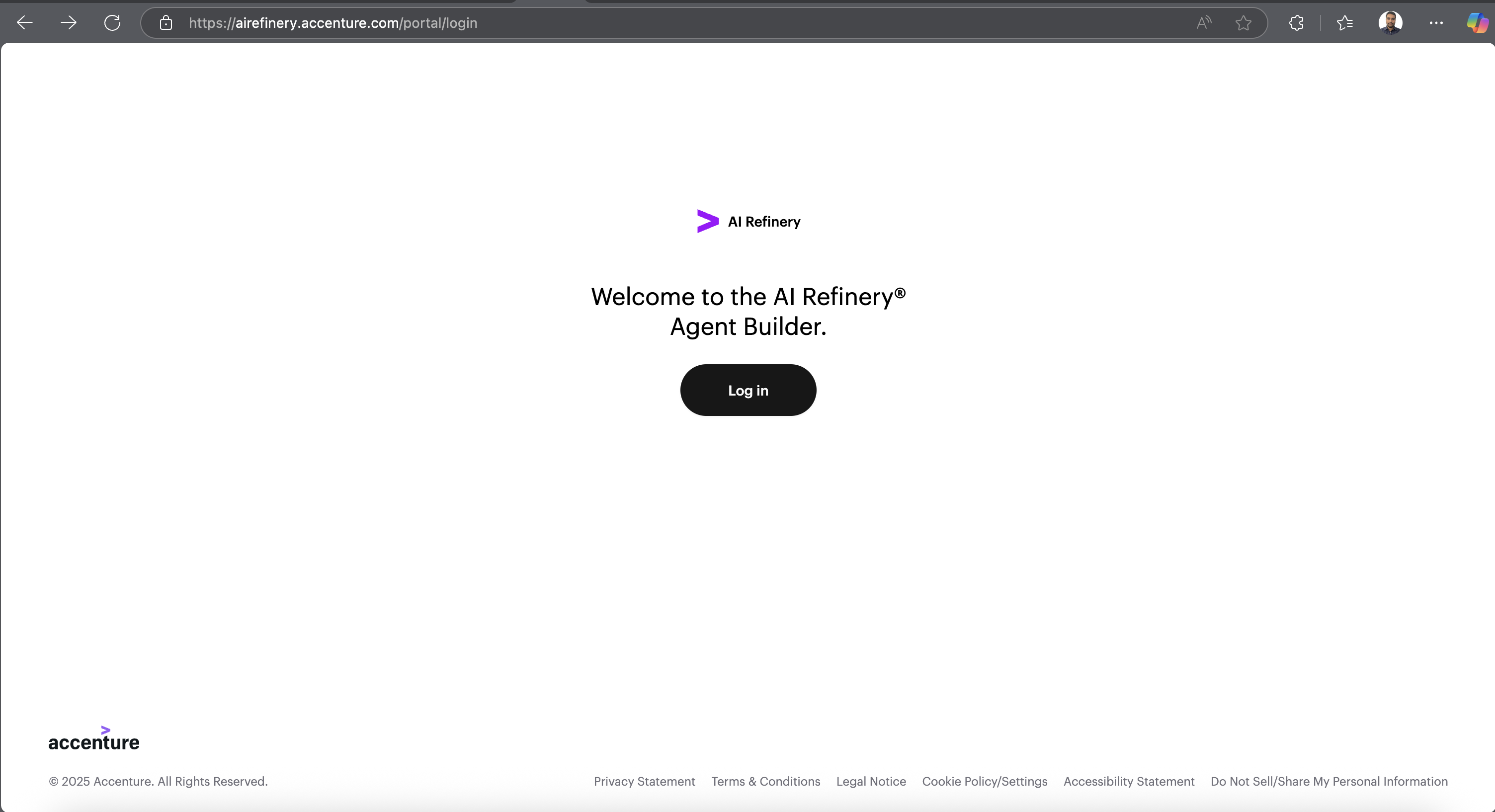Click the Accenture footer logo
This screenshot has height=812, width=1495.
tap(94, 738)
